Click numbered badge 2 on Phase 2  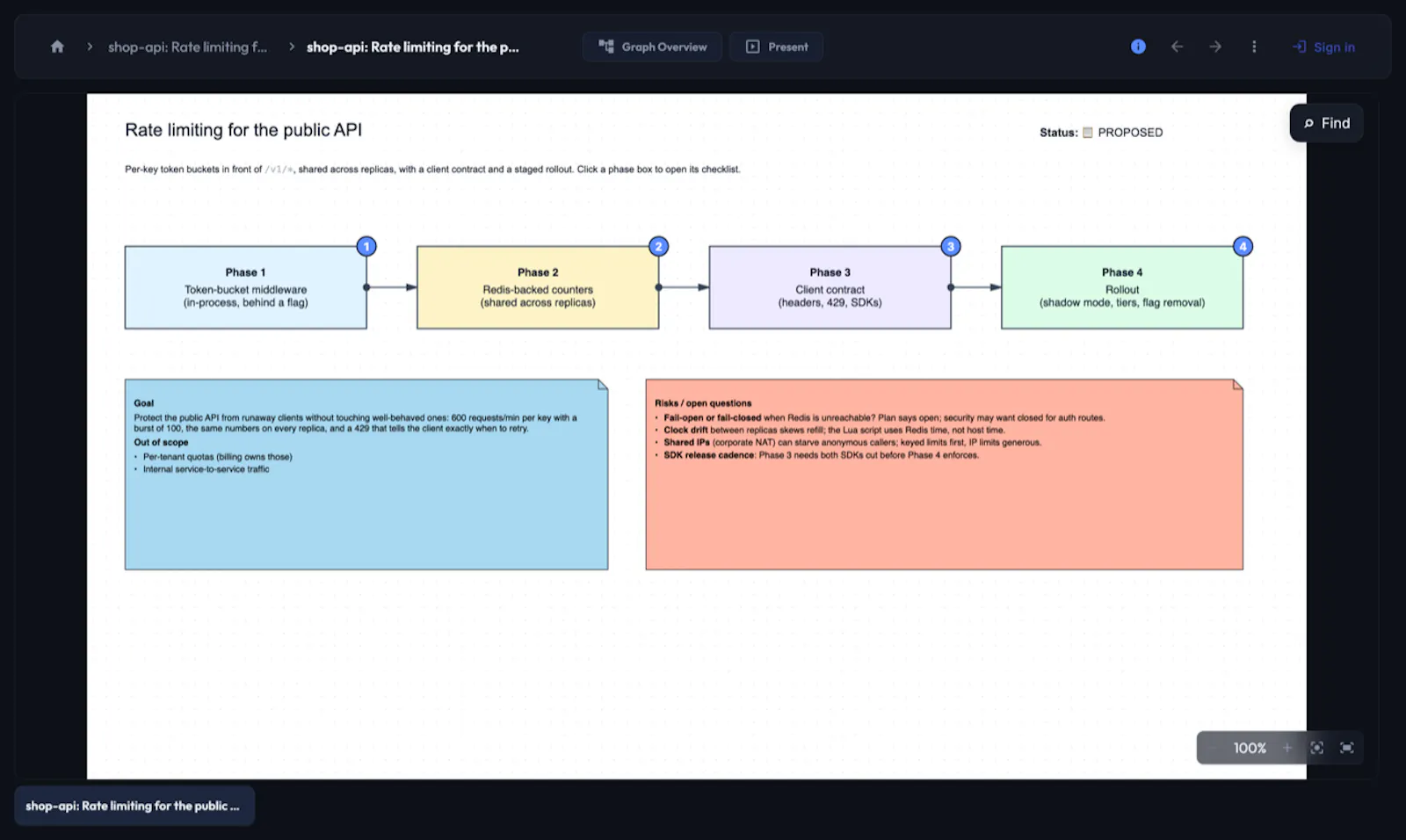pyautogui.click(x=658, y=246)
